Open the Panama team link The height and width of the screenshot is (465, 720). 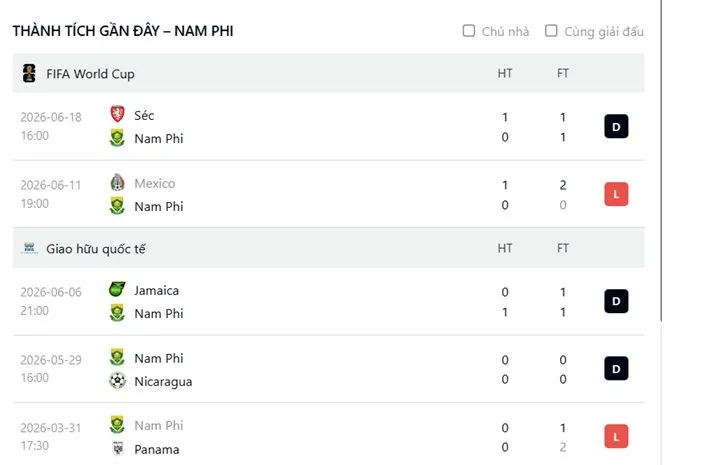[x=157, y=449]
